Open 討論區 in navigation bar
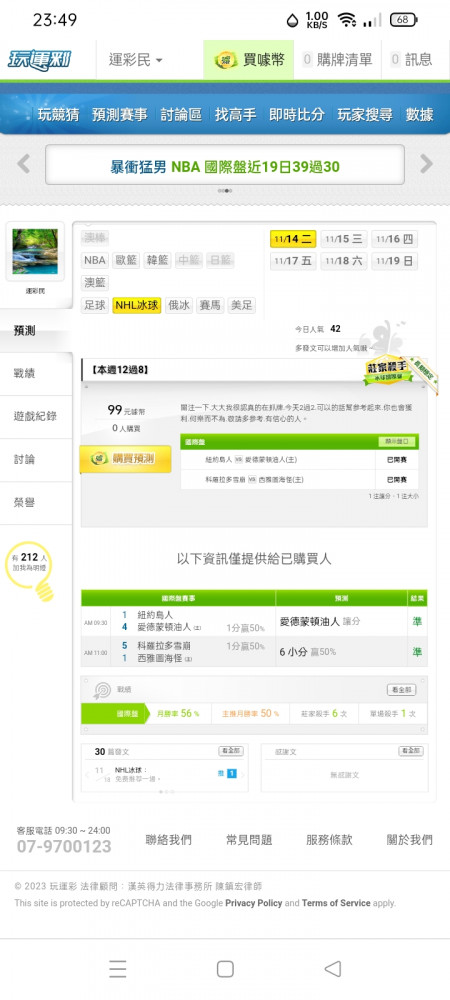 pos(181,115)
